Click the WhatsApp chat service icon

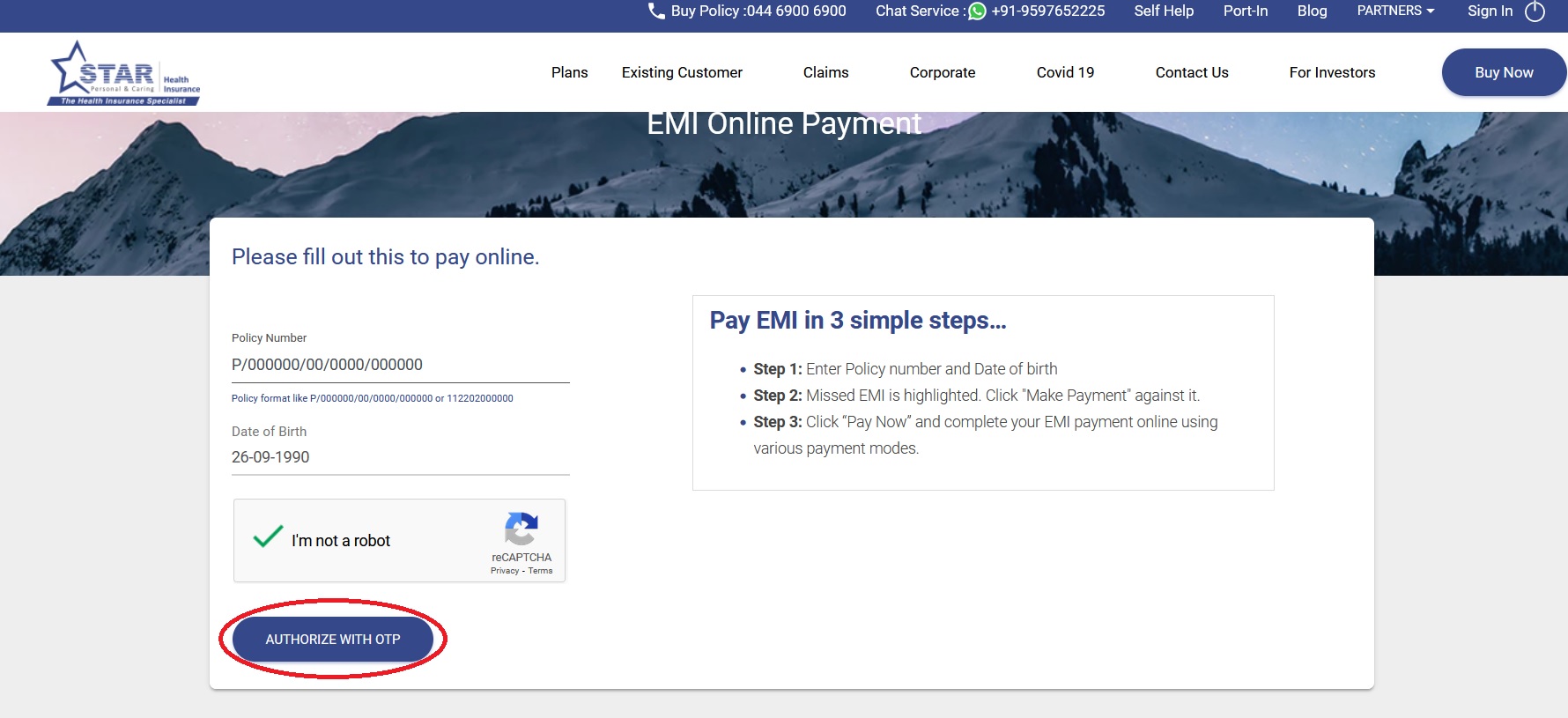(x=977, y=11)
